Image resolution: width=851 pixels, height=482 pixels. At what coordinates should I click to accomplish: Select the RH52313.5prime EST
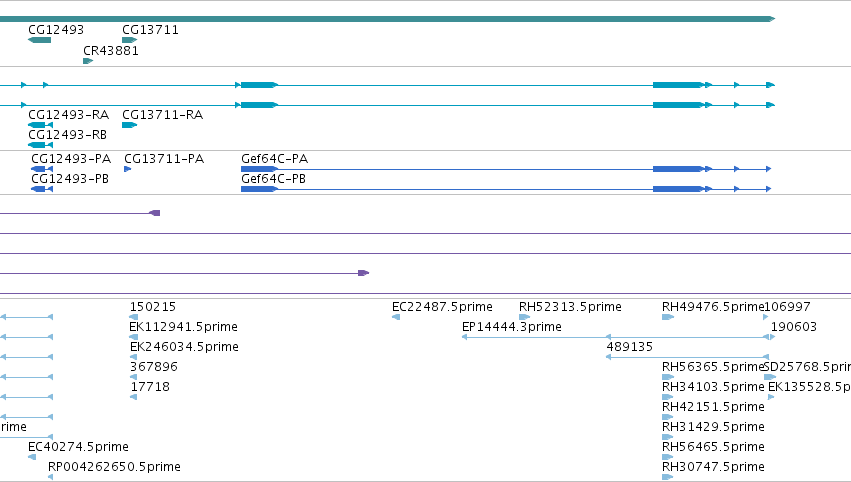(524, 317)
